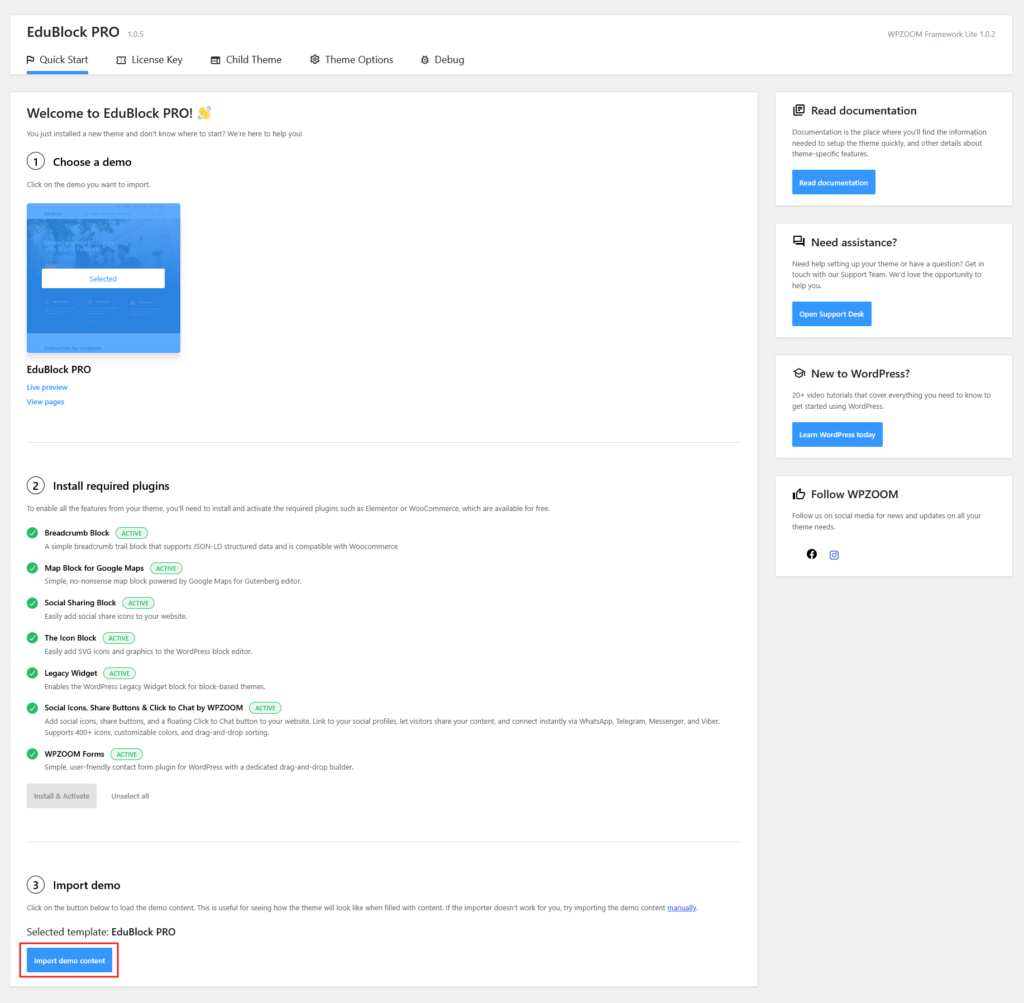Click Map Block for Google Maps name
The height and width of the screenshot is (1003, 1024).
click(94, 568)
